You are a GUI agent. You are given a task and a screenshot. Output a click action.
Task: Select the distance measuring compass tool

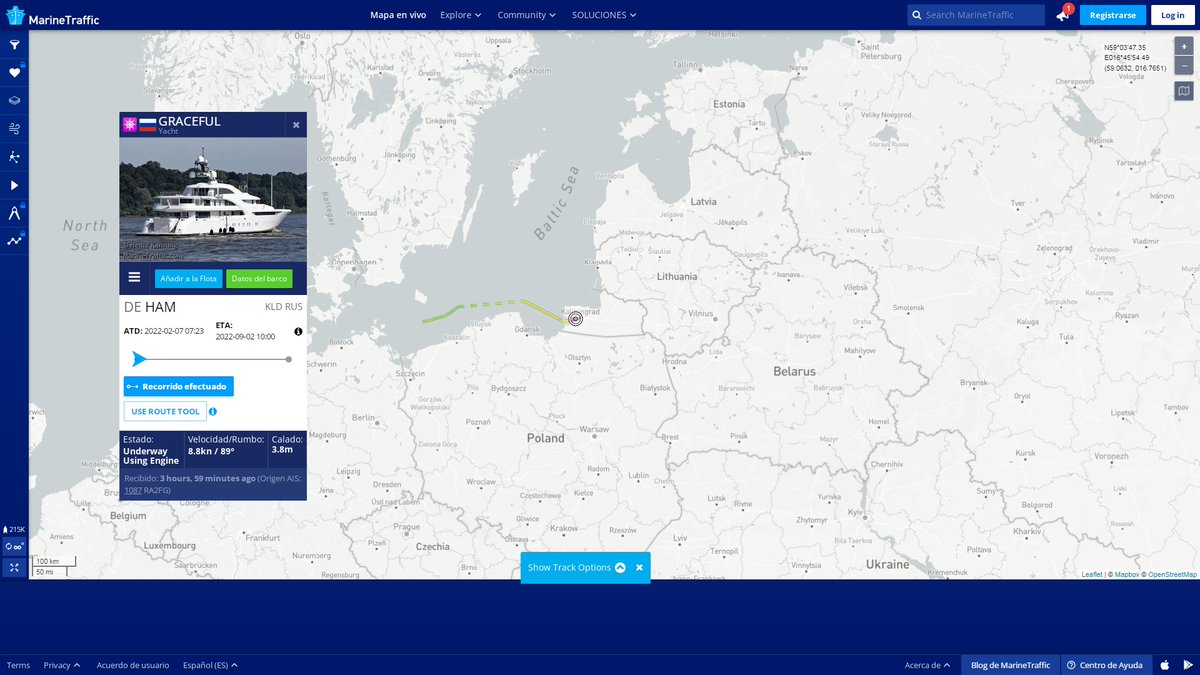[14, 213]
